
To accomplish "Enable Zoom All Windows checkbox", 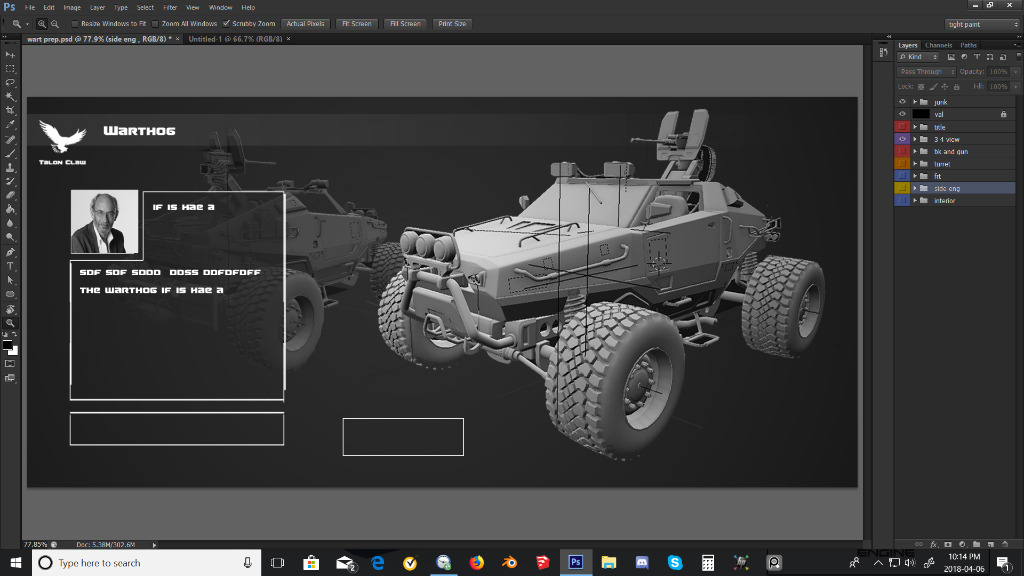I will pos(155,24).
